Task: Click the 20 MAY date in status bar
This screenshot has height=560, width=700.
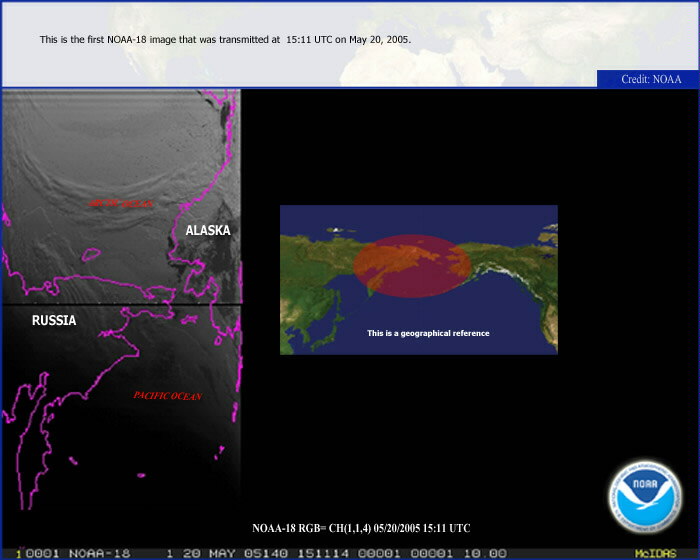Action: pos(200,553)
